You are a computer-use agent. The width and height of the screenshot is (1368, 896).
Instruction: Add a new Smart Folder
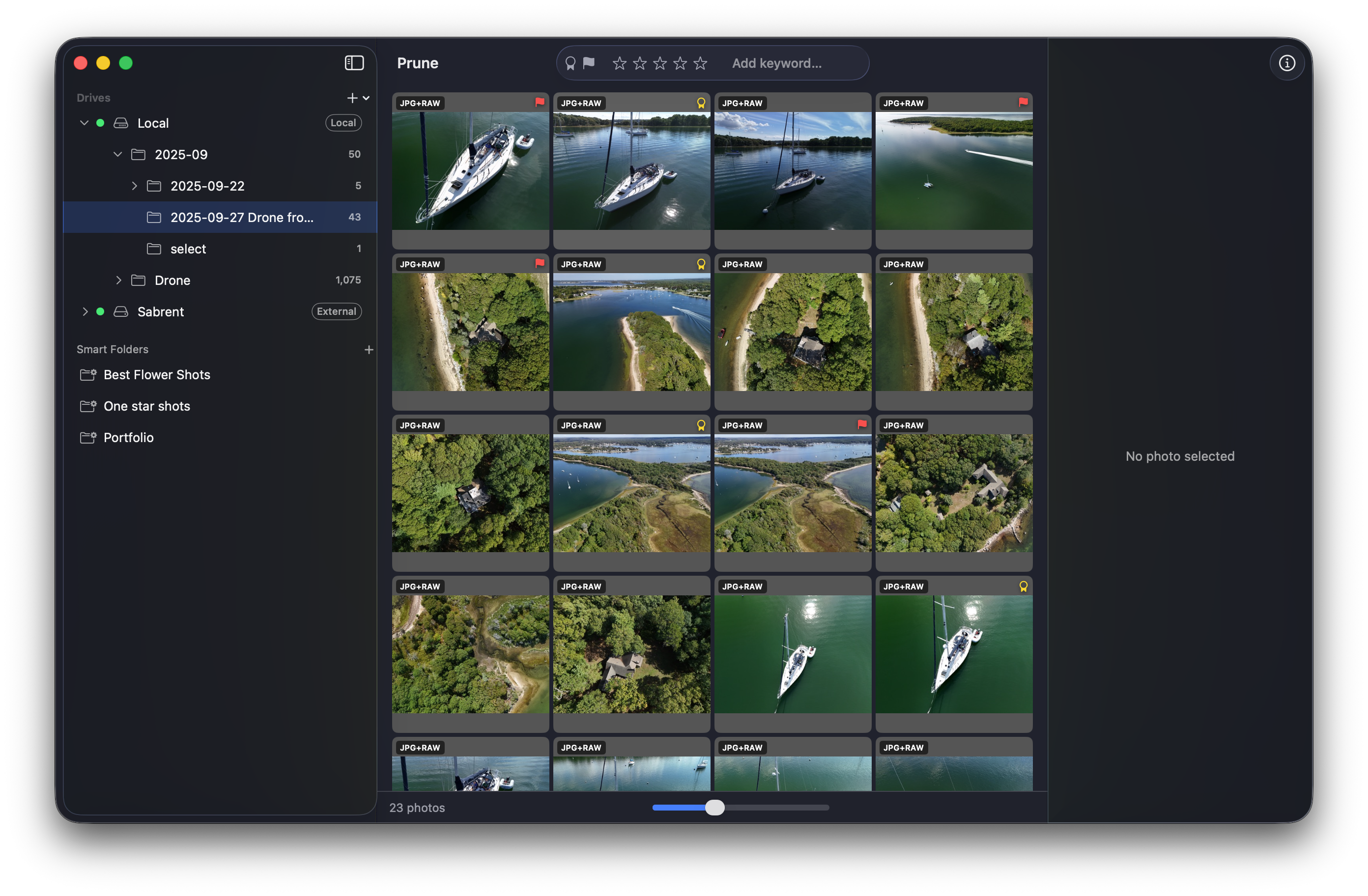369,350
